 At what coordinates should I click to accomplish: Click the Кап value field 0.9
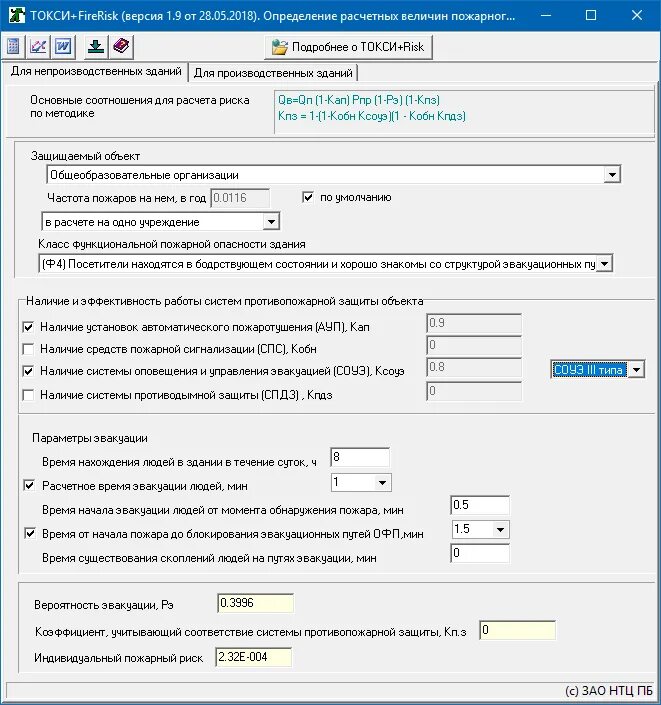point(474,323)
